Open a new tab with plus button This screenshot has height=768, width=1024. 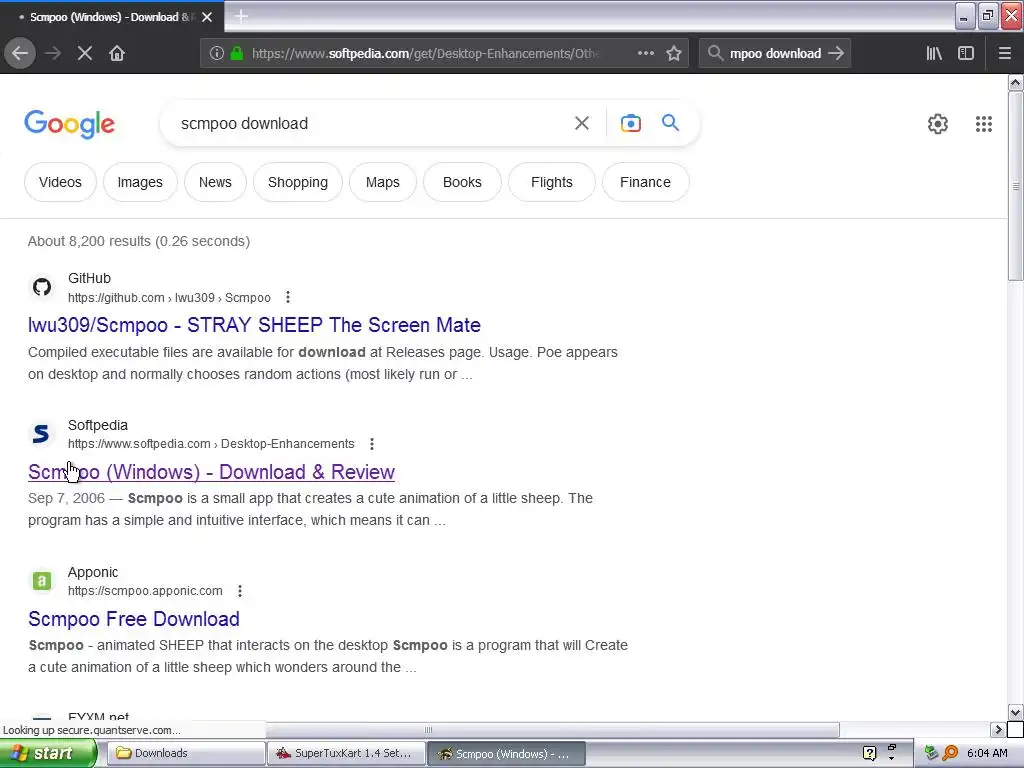tap(241, 16)
